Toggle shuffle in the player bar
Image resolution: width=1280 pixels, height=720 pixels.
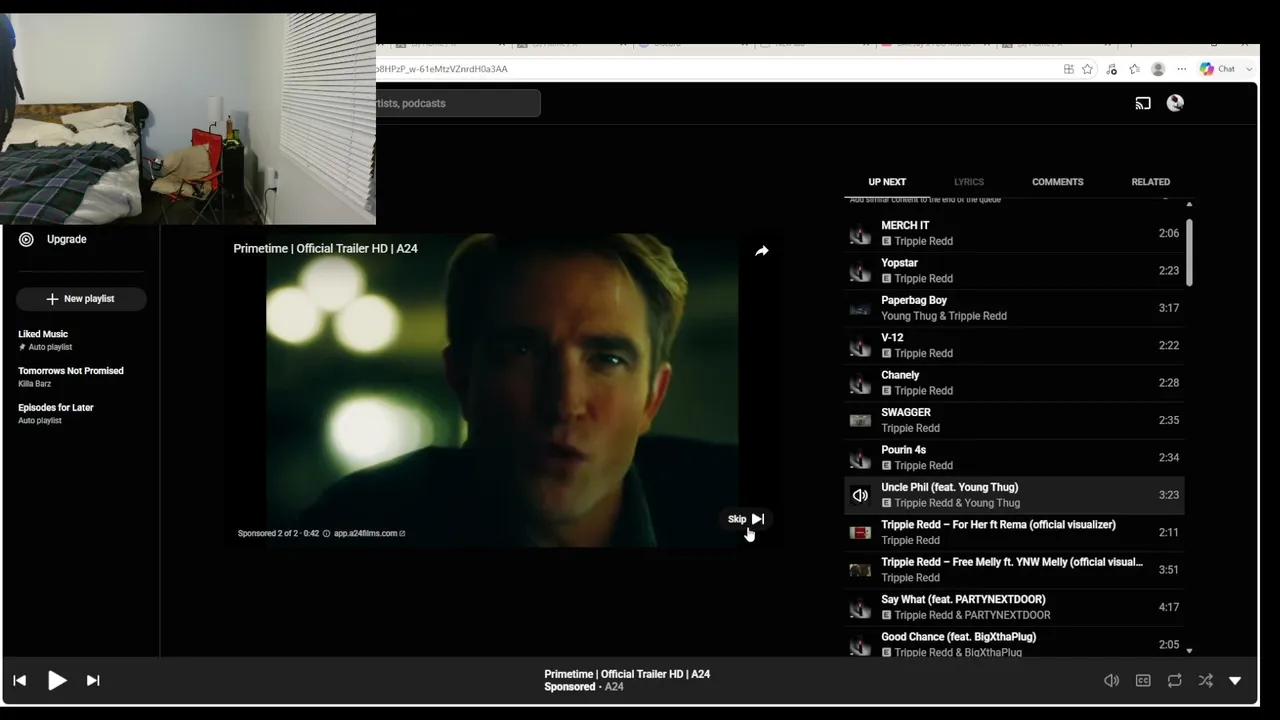[x=1206, y=680]
